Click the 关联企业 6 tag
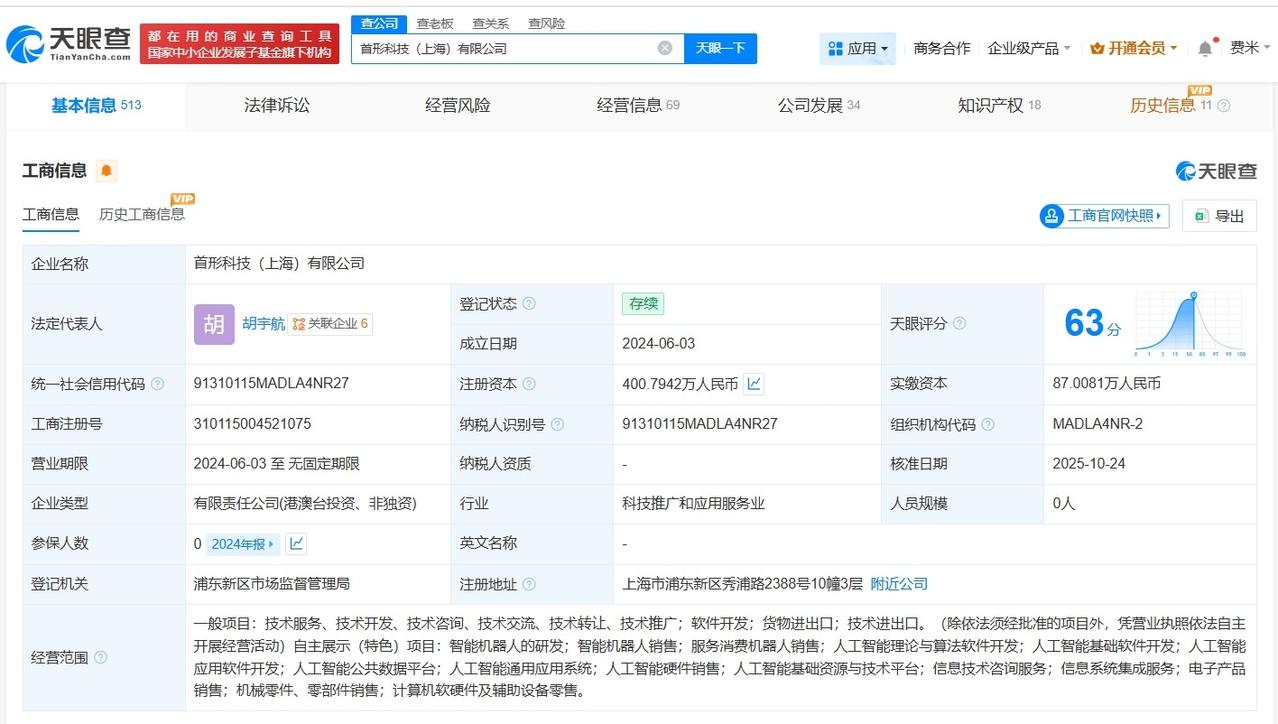 tap(330, 324)
